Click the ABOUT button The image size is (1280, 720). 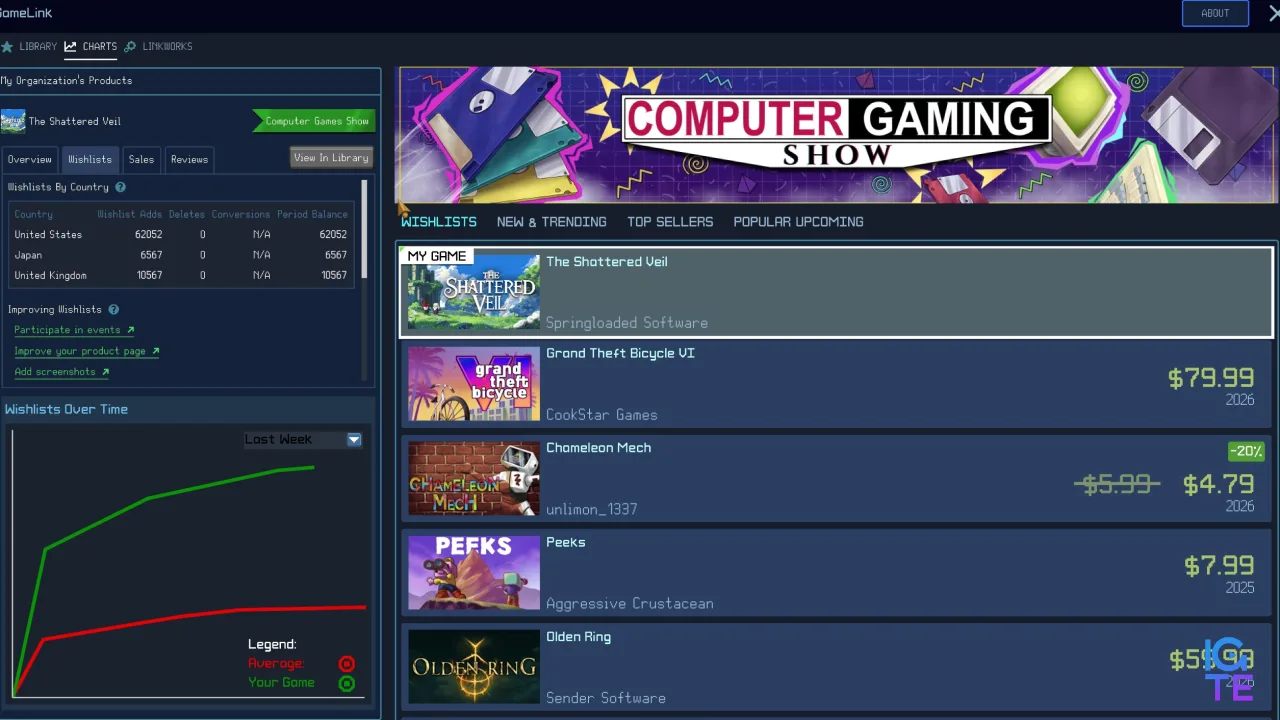(1215, 13)
